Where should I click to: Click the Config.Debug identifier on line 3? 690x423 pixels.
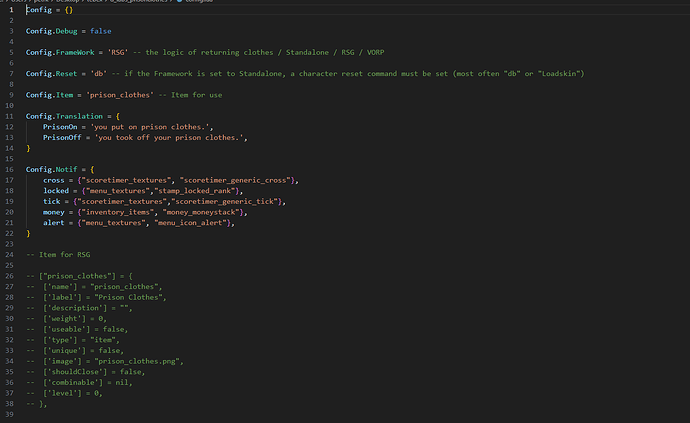click(x=51, y=31)
